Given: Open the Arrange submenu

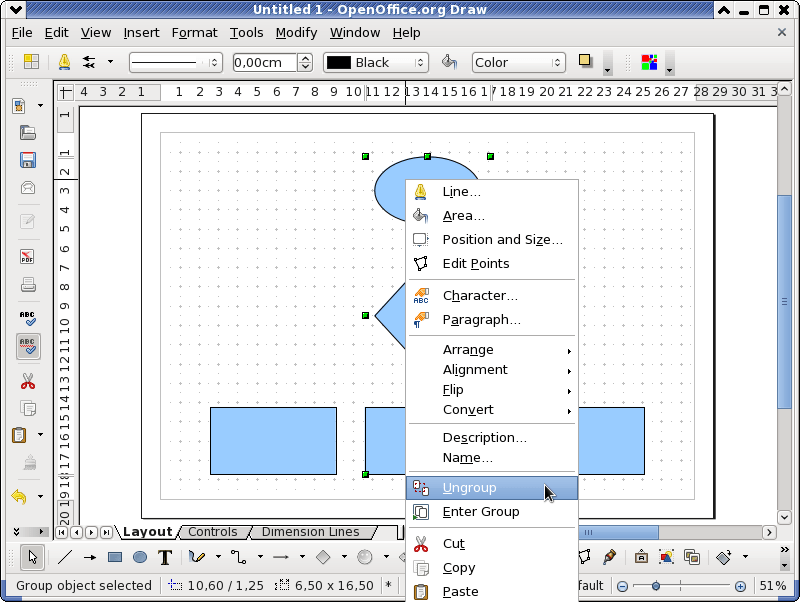Looking at the screenshot, I should (492, 350).
